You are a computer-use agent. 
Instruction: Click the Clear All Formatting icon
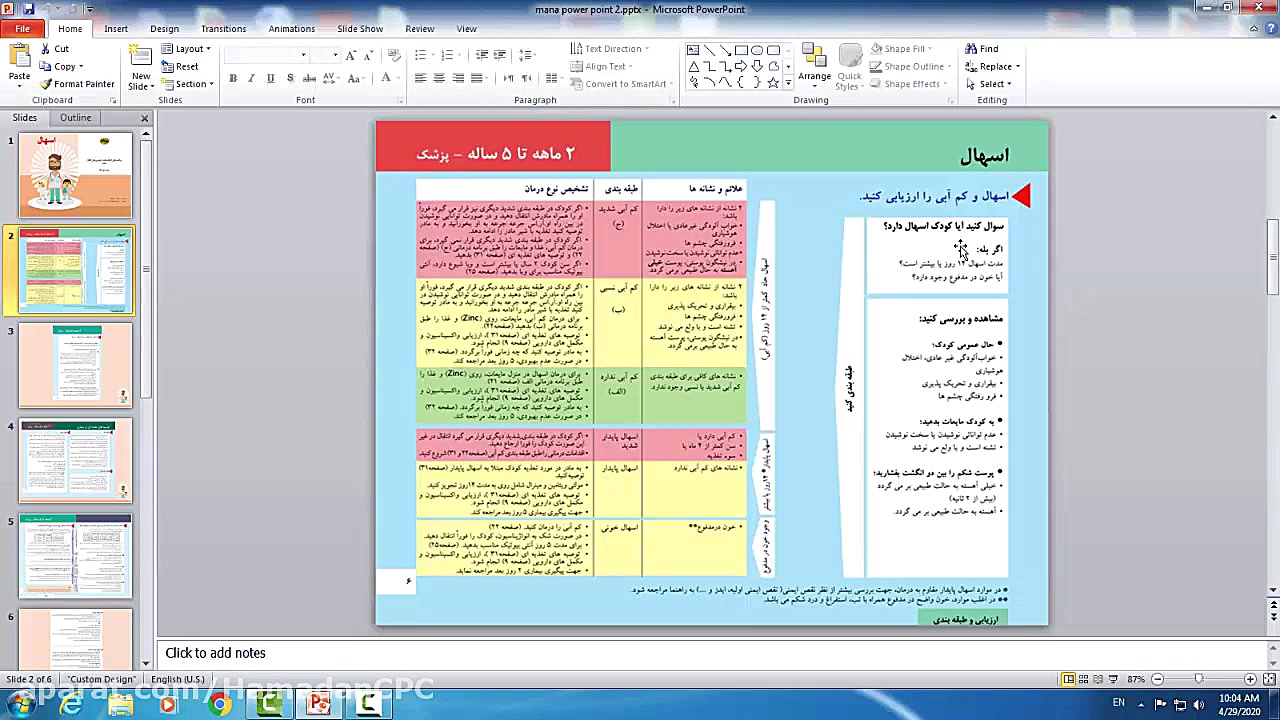click(393, 55)
